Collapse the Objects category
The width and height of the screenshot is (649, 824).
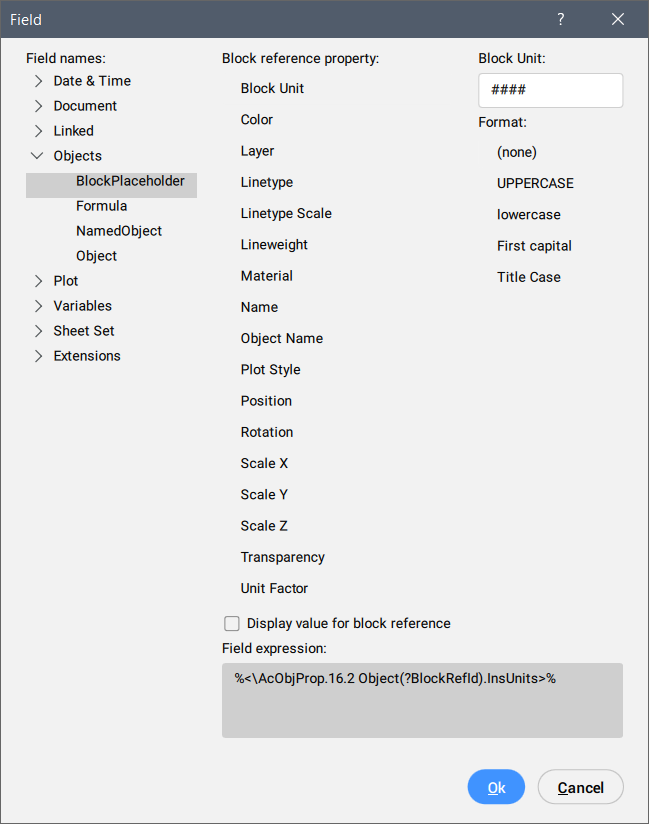tap(38, 156)
